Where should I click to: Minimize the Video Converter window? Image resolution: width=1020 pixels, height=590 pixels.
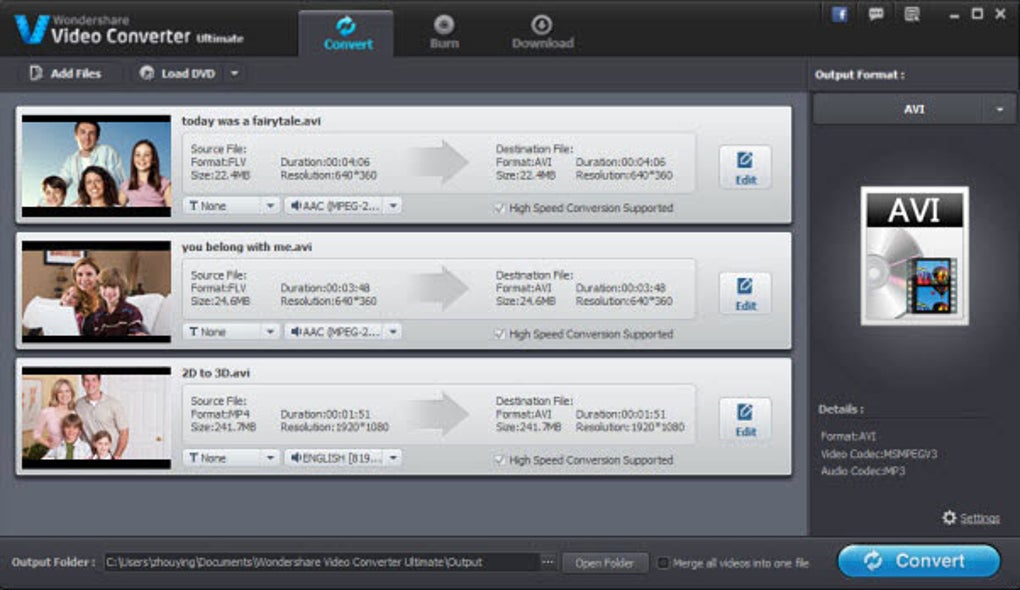click(x=954, y=15)
